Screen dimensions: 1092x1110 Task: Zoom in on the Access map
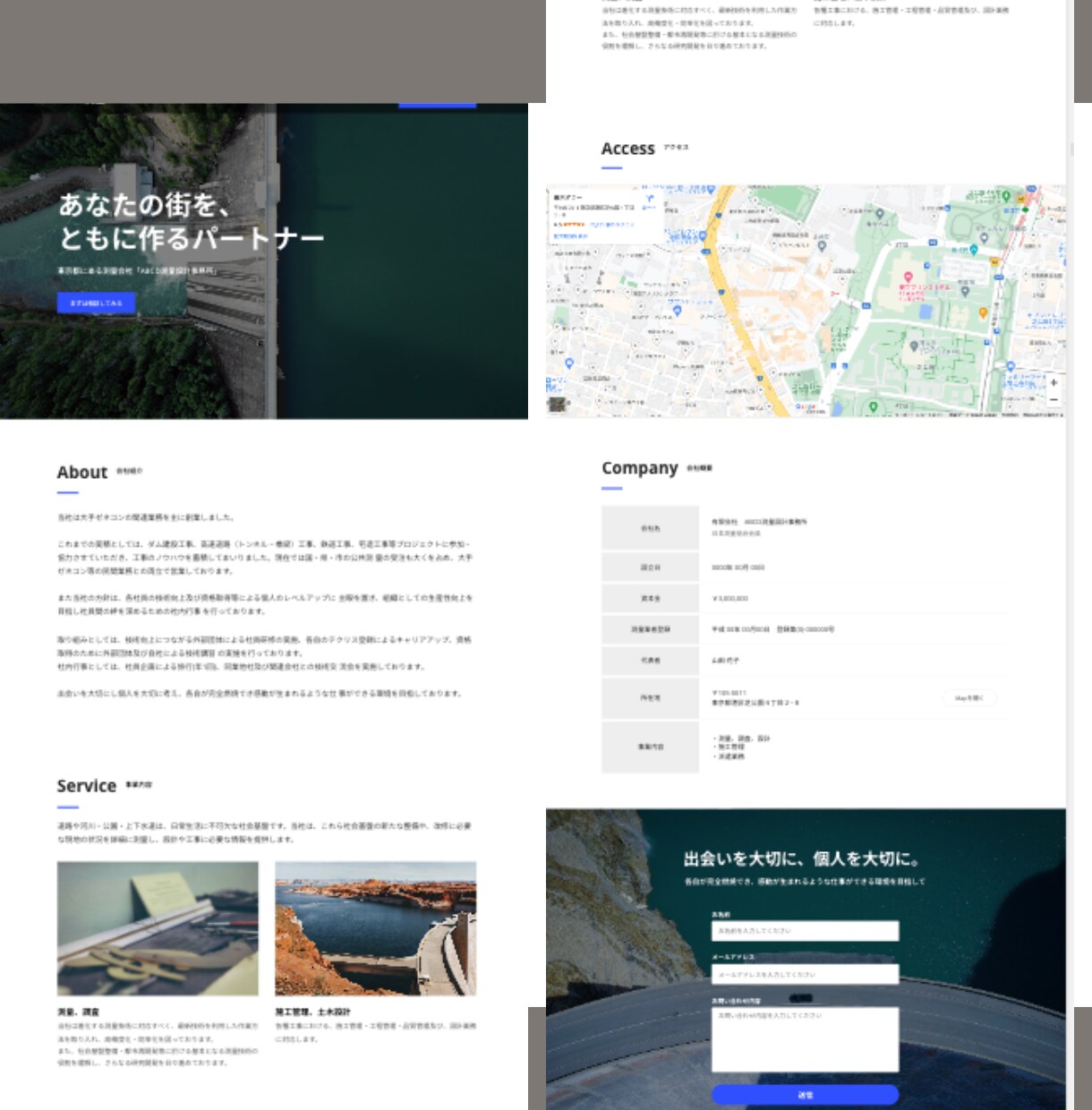pos(1054,382)
